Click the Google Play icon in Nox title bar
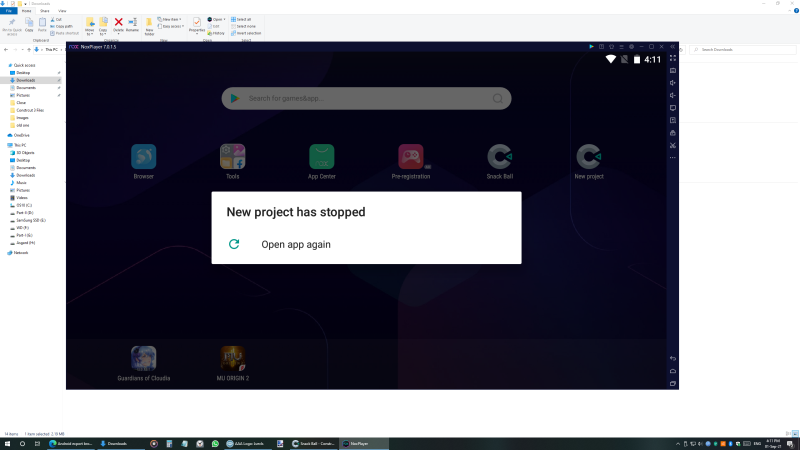This screenshot has width=800, height=450. tap(591, 46)
